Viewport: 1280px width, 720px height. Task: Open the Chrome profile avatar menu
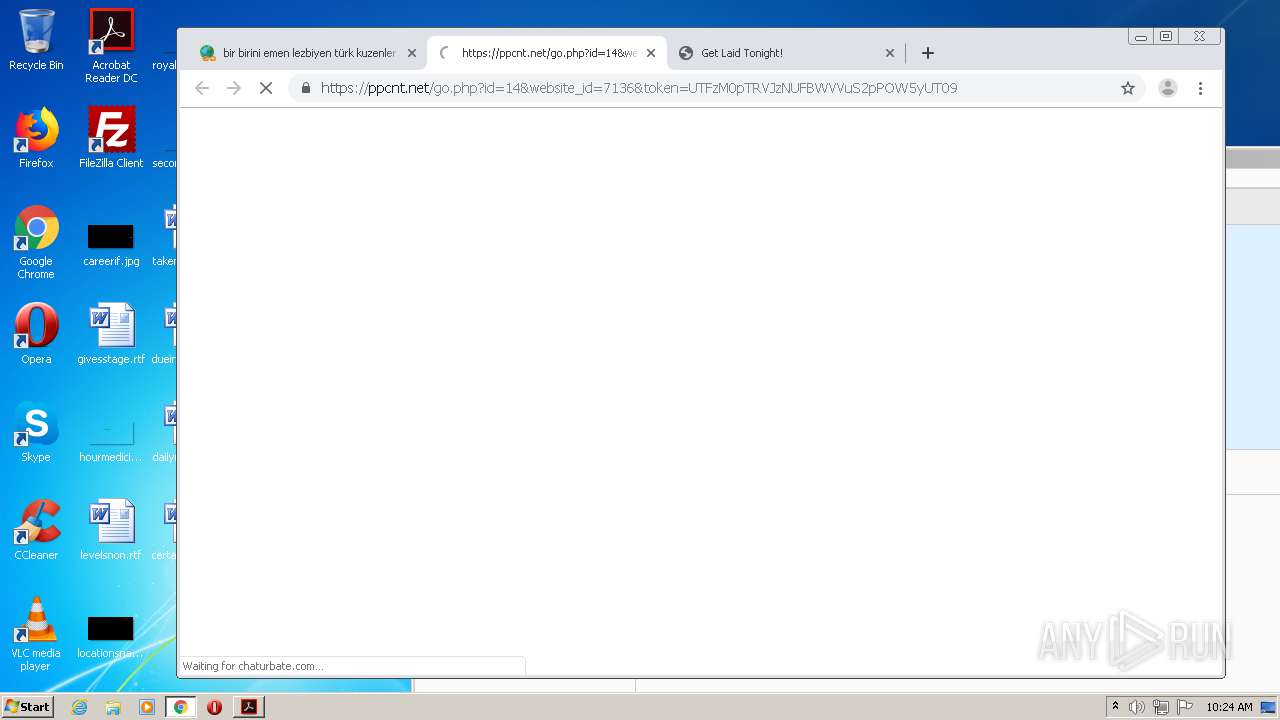coord(1167,88)
